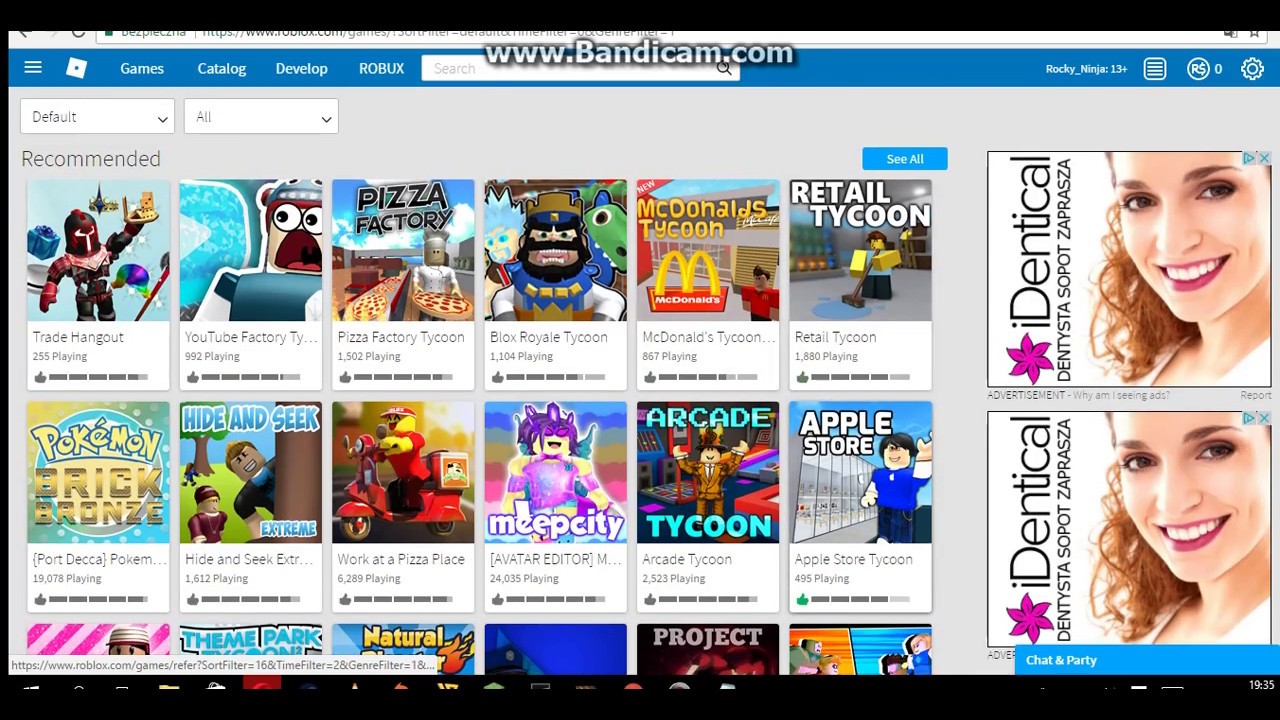Click the 19,078 Playing count text
The height and width of the screenshot is (720, 1280).
pyautogui.click(x=67, y=578)
